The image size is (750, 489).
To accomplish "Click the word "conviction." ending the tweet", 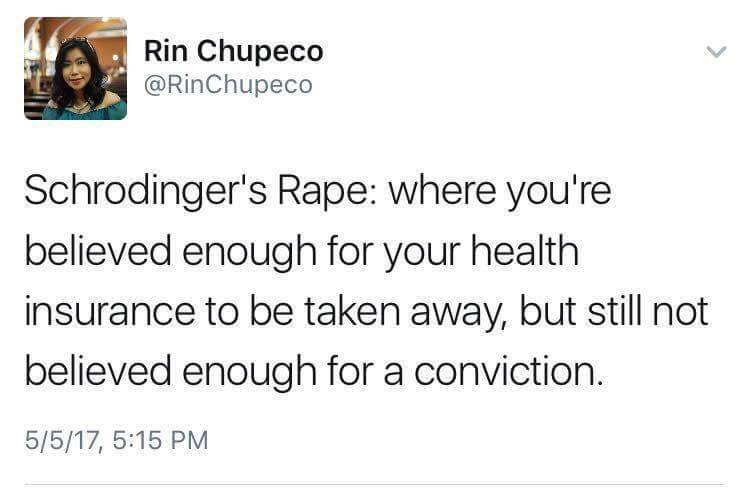I will coord(508,371).
